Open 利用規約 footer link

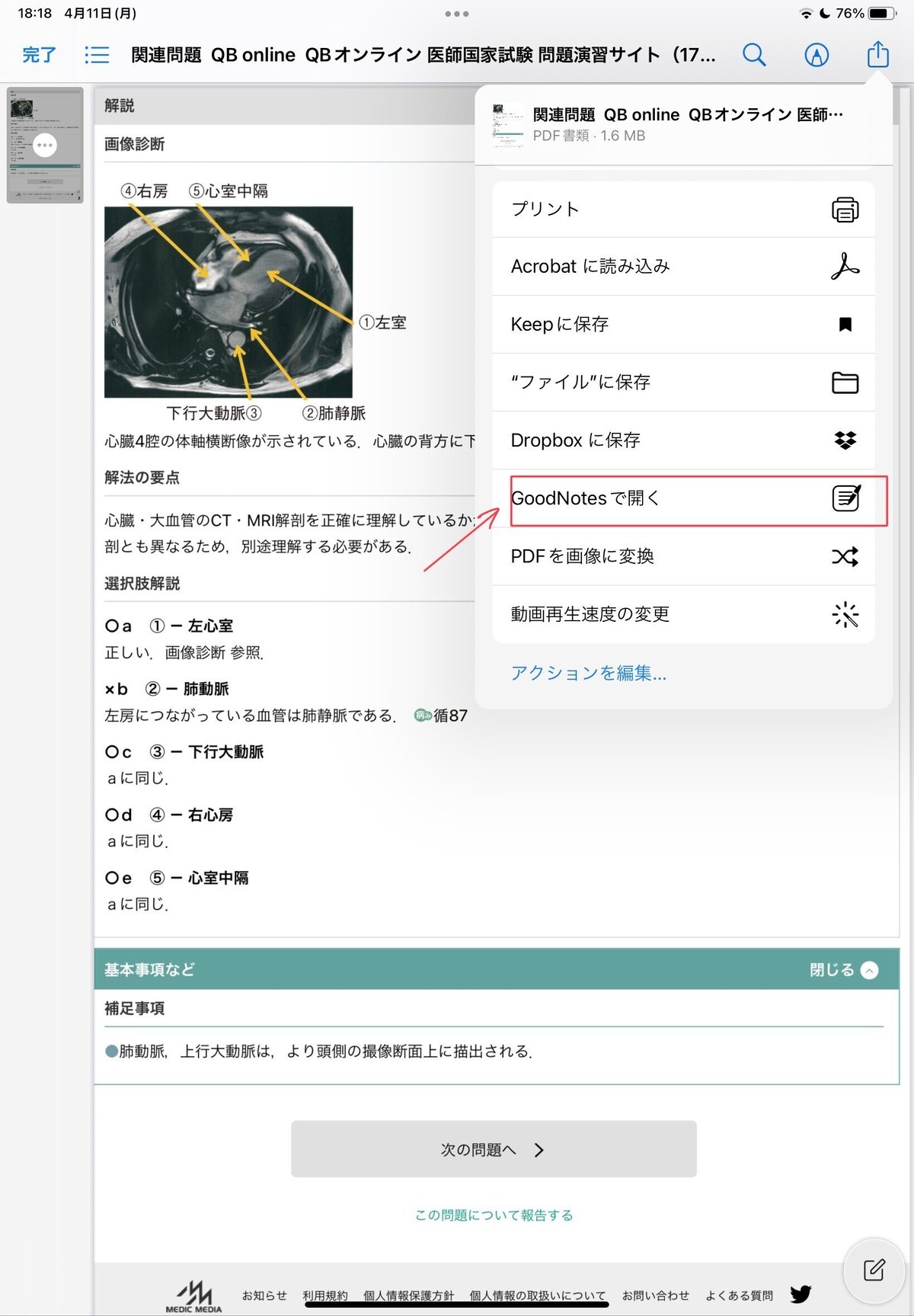(x=325, y=1295)
